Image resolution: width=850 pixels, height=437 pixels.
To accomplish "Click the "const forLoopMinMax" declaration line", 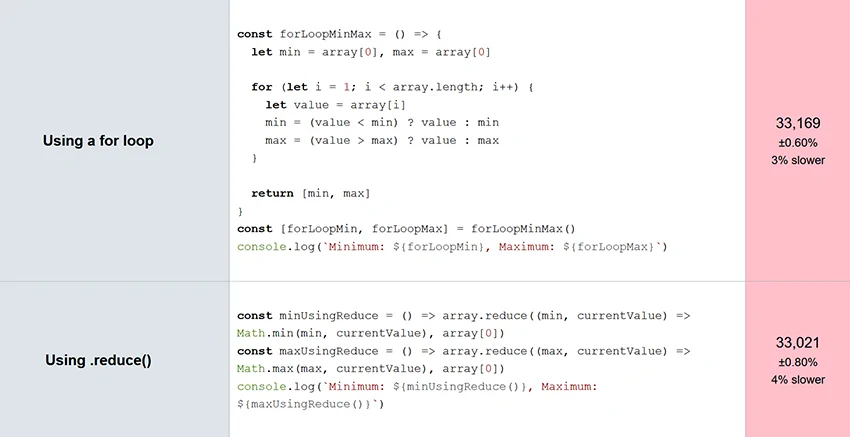I will point(340,34).
